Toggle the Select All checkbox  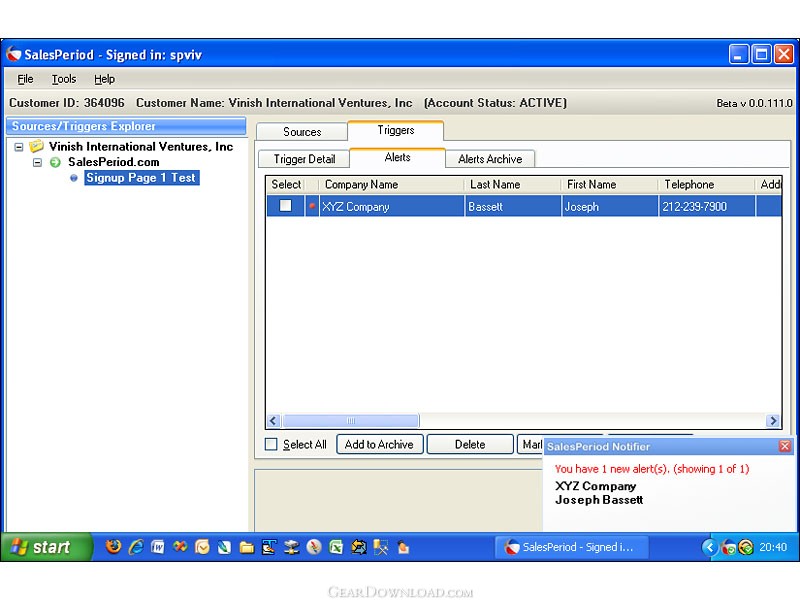pyautogui.click(x=271, y=444)
